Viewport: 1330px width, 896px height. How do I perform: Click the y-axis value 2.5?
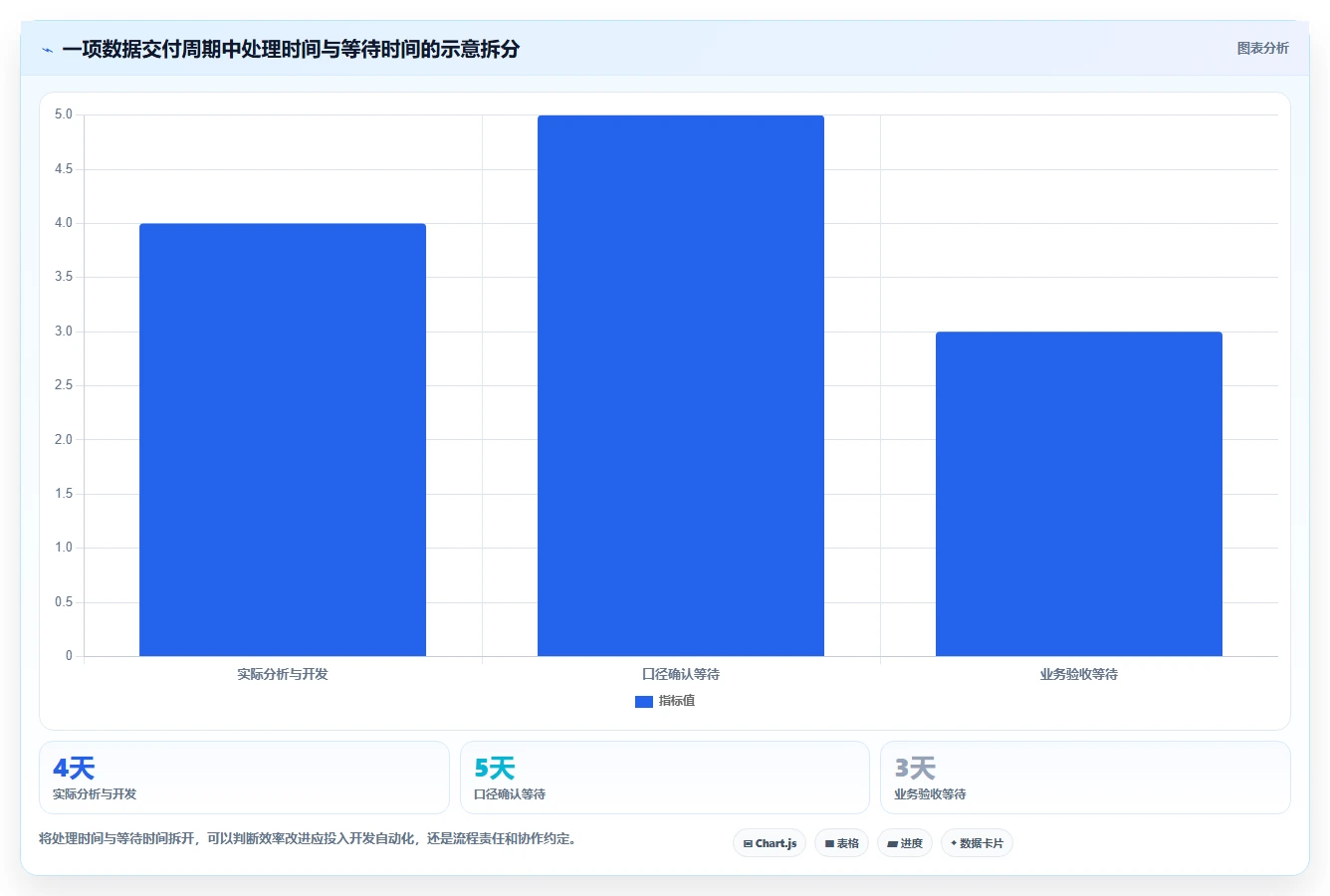[x=64, y=385]
